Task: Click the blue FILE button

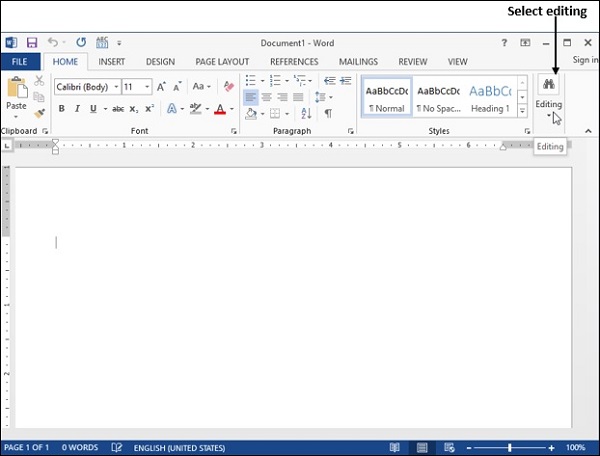Action: point(19,62)
